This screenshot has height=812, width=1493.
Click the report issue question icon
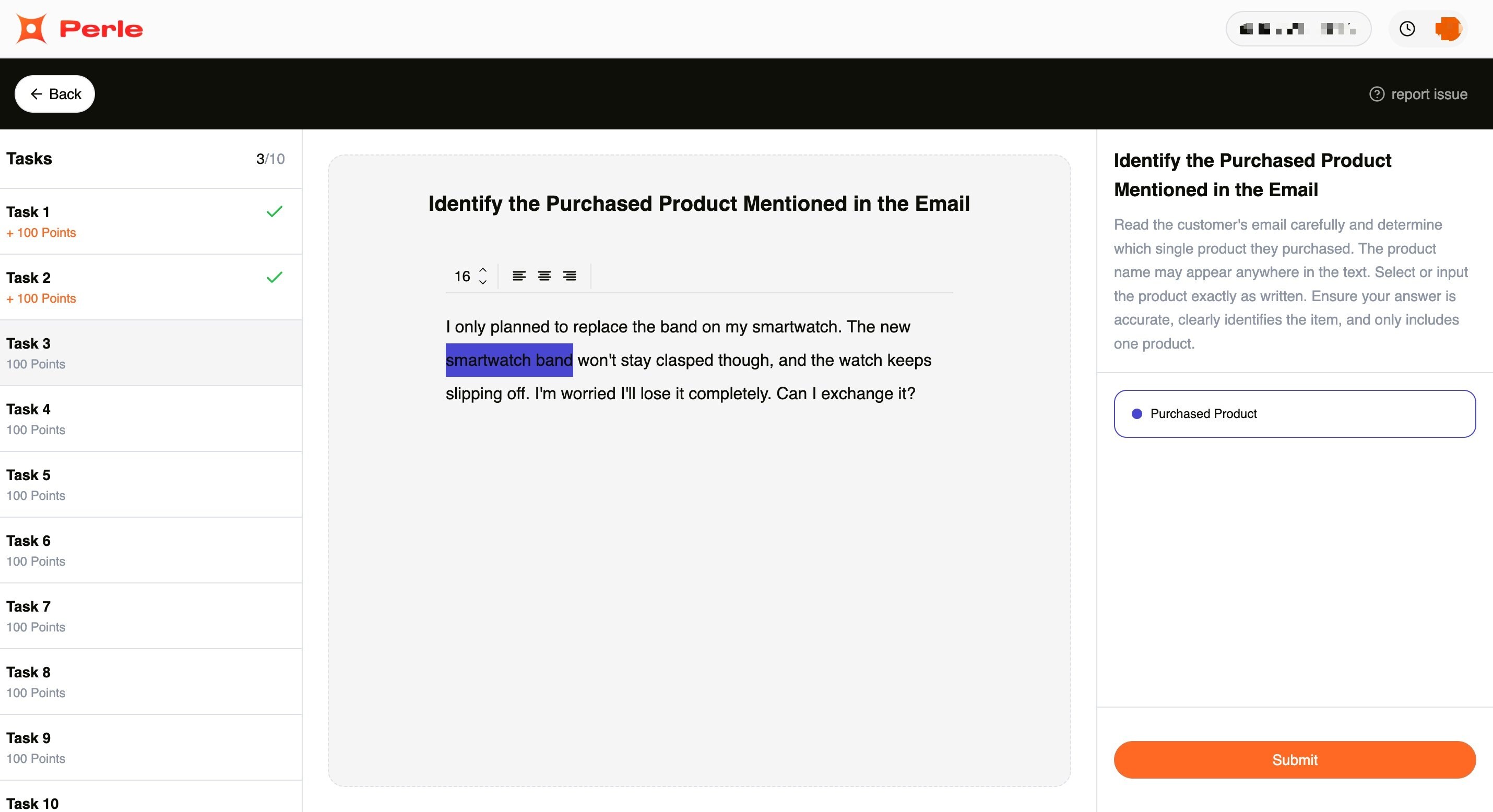1377,94
